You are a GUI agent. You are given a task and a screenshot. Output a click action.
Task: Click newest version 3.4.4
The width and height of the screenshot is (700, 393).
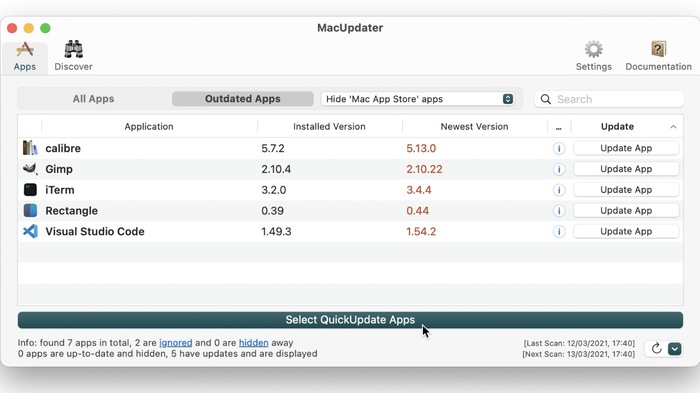[419, 190]
